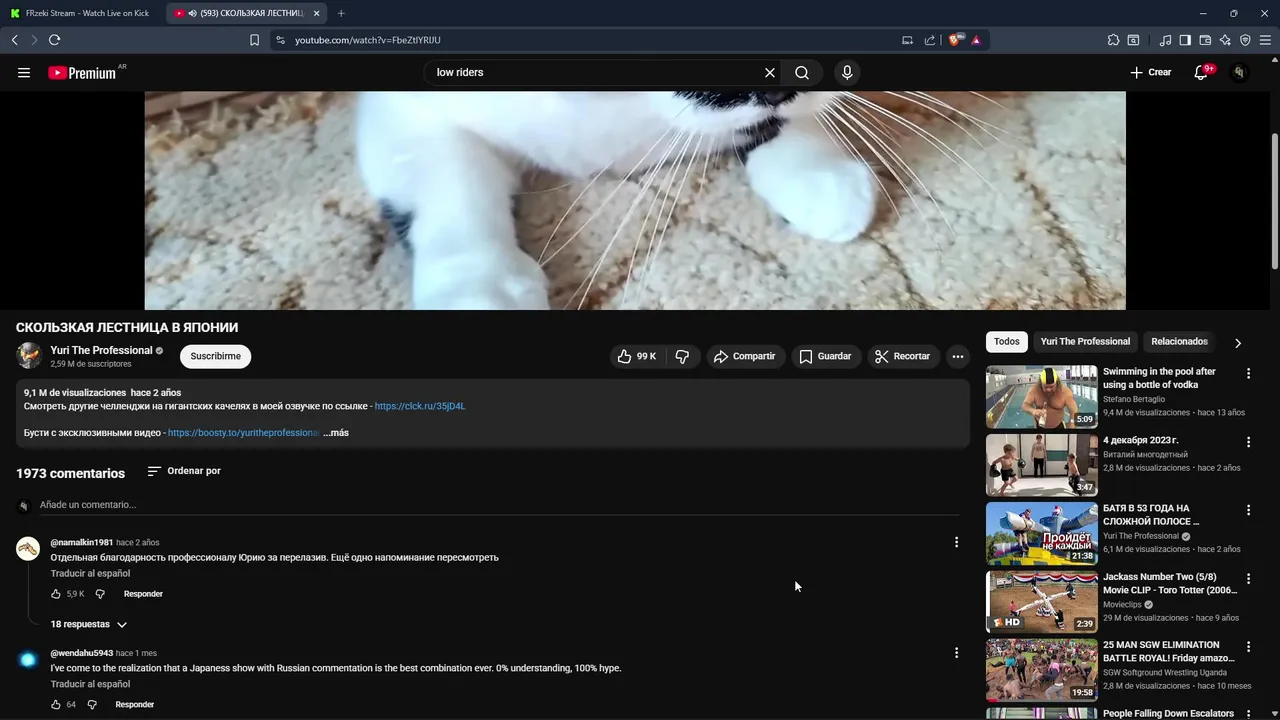Toggle browser sidebar panel icon
Image resolution: width=1280 pixels, height=720 pixels.
point(1185,40)
